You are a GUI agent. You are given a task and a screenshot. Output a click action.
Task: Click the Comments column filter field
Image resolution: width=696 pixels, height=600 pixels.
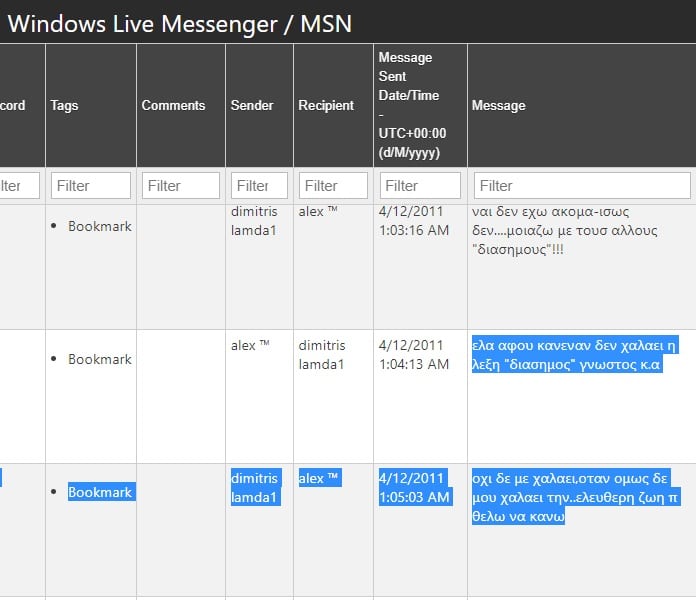[181, 186]
